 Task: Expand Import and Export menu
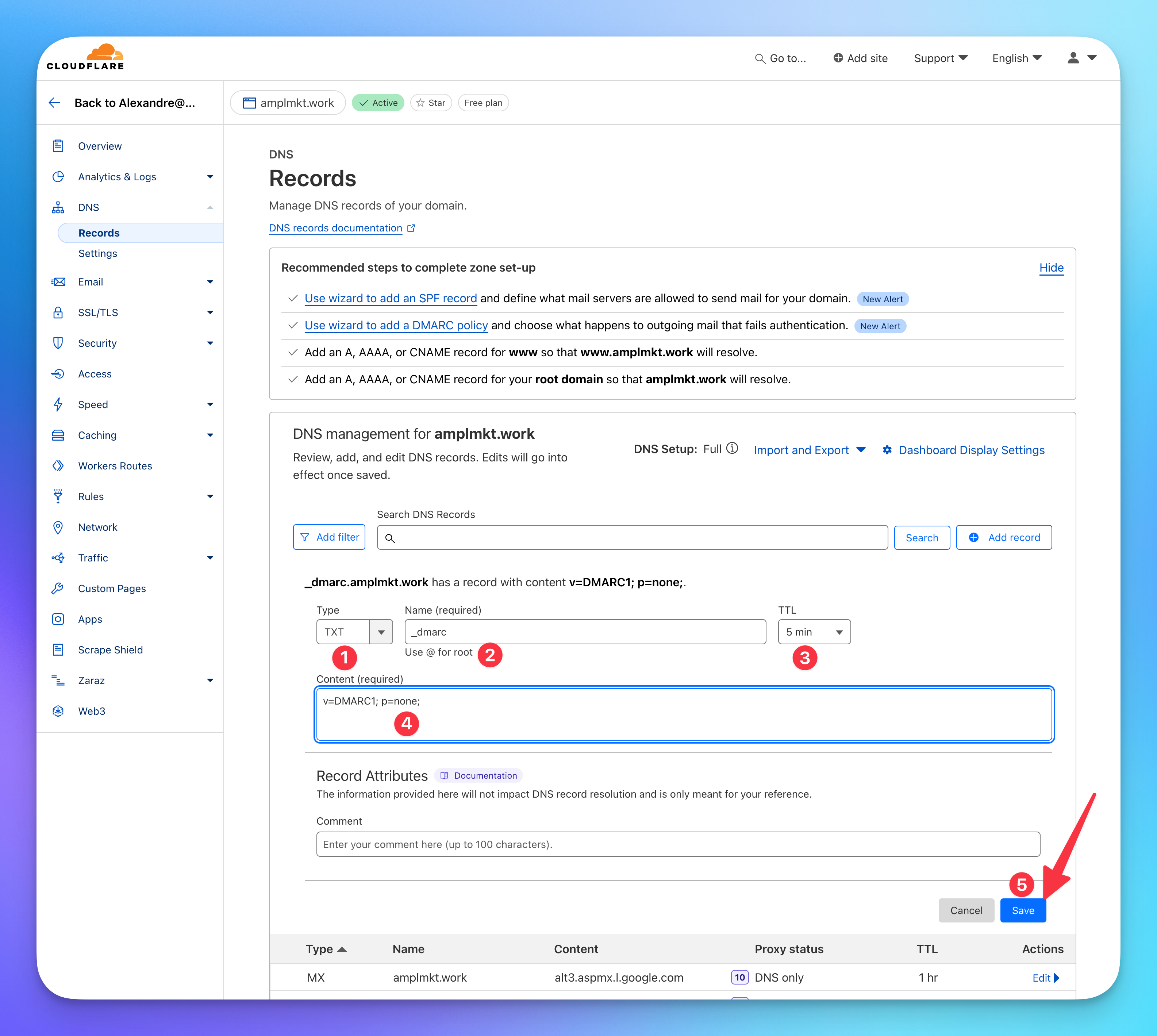pos(809,450)
